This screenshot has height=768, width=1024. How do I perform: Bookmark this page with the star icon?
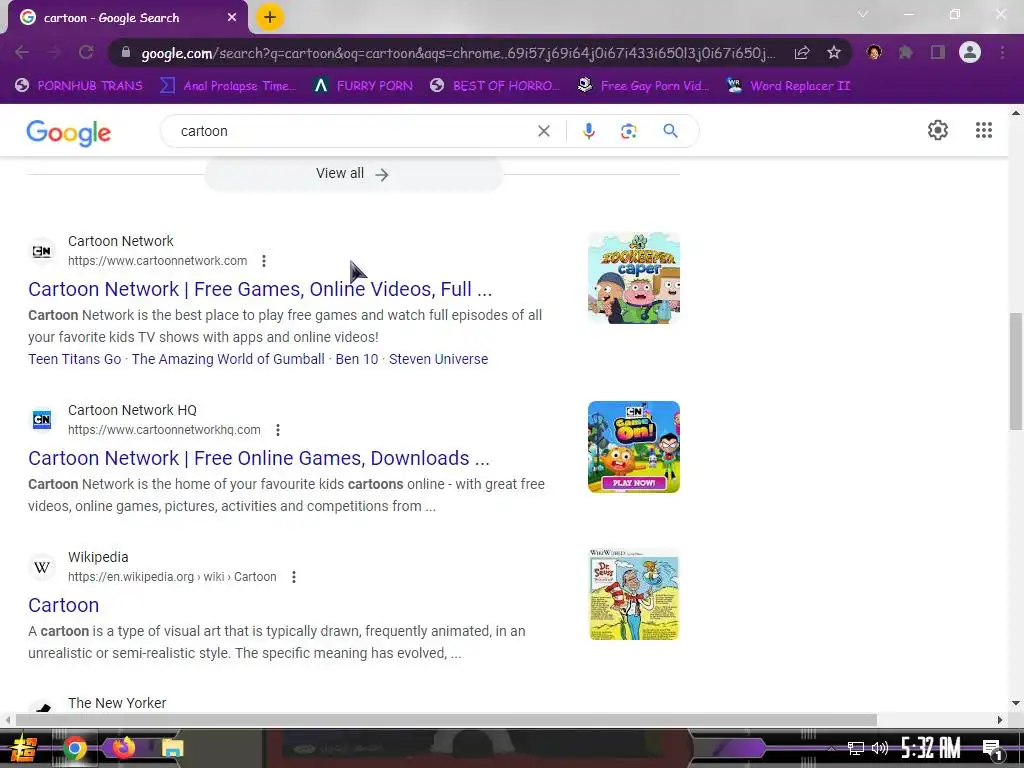(x=833, y=52)
